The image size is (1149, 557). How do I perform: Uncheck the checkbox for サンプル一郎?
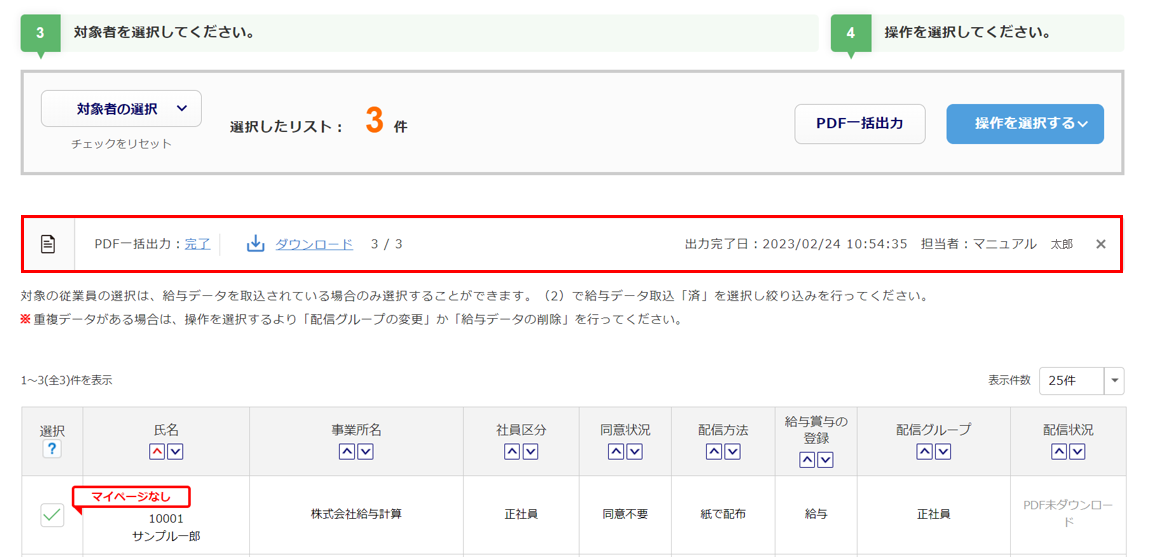click(51, 515)
